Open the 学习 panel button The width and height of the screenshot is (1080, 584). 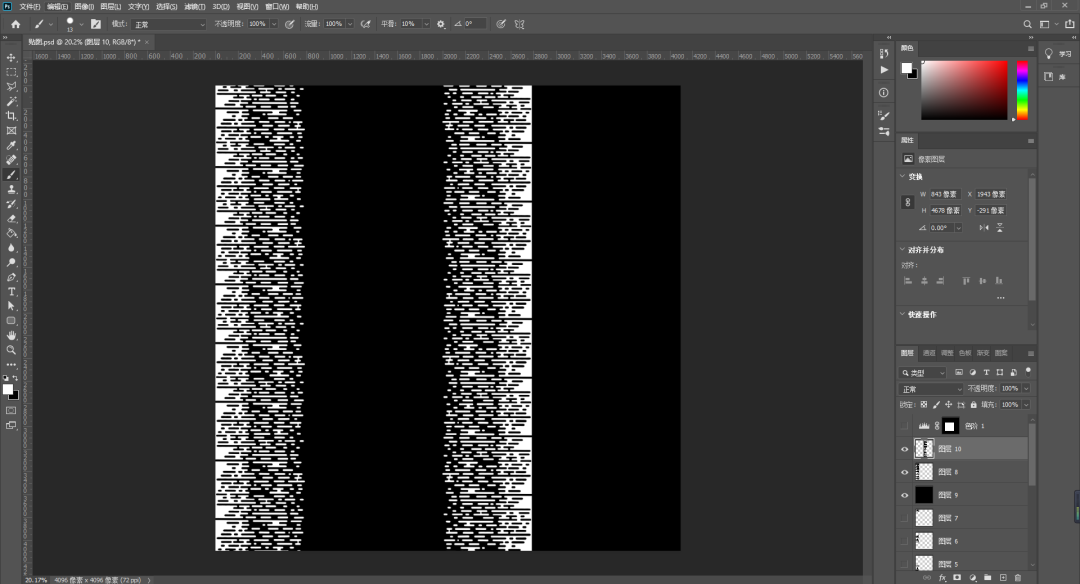tap(1058, 54)
